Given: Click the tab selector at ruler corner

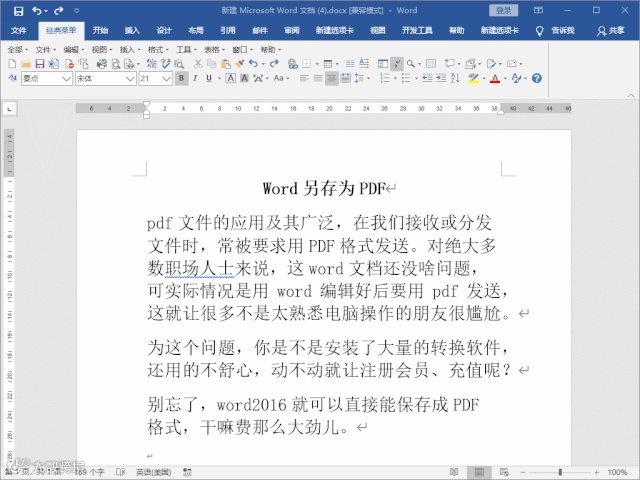Looking at the screenshot, I should click(x=9, y=109).
